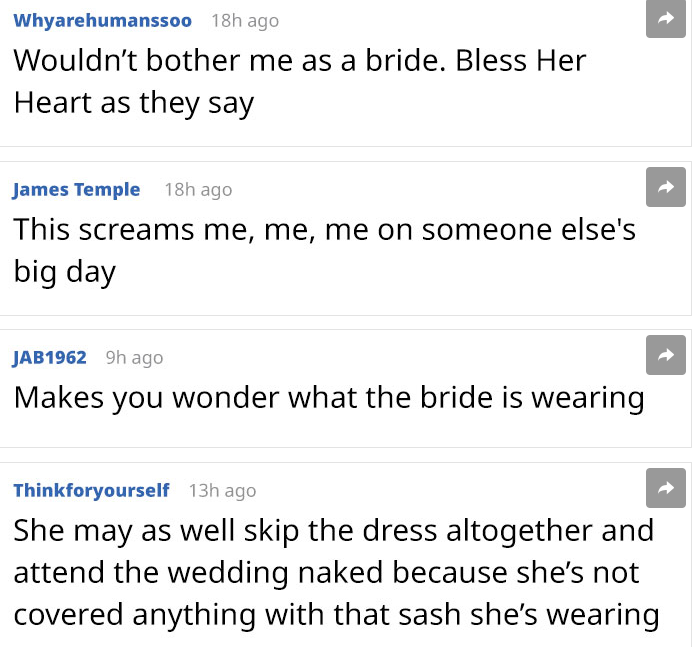Open the 9h ago comment permalink

(134, 357)
